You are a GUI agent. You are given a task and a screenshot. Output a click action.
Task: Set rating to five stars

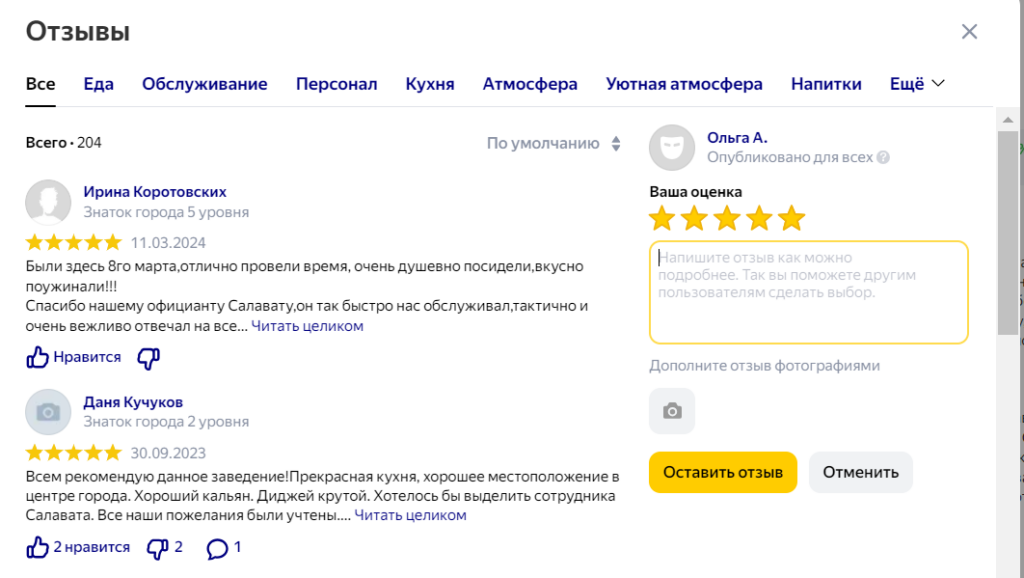[791, 218]
